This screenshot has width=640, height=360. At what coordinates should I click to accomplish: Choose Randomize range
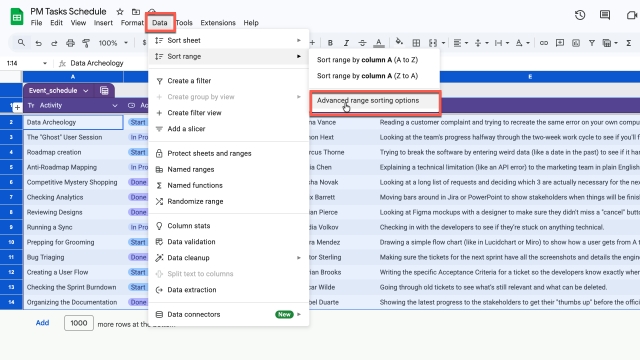point(229,201)
